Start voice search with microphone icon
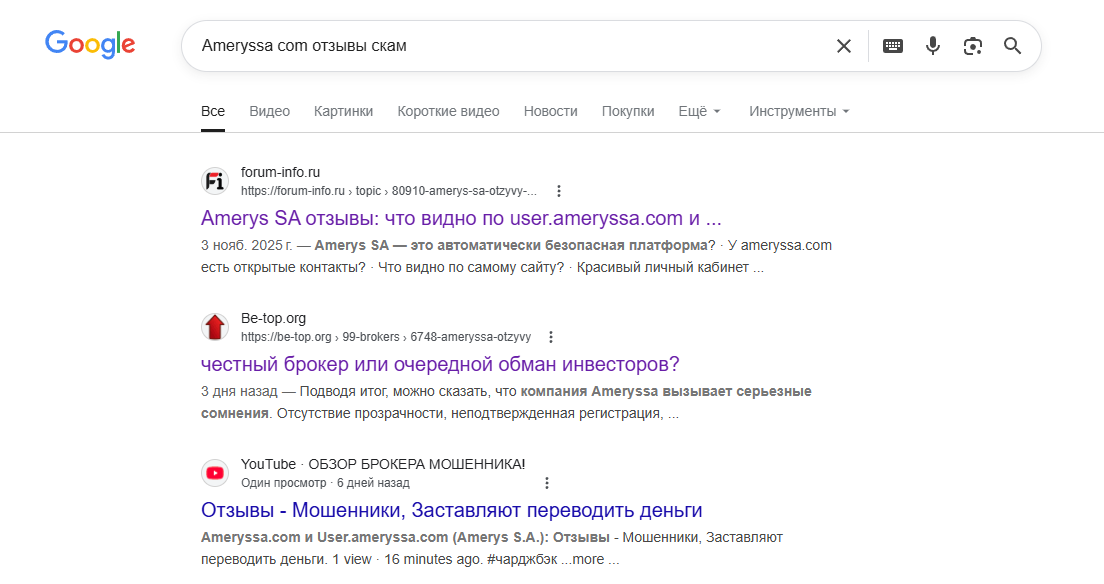1104x584 pixels. tap(933, 46)
